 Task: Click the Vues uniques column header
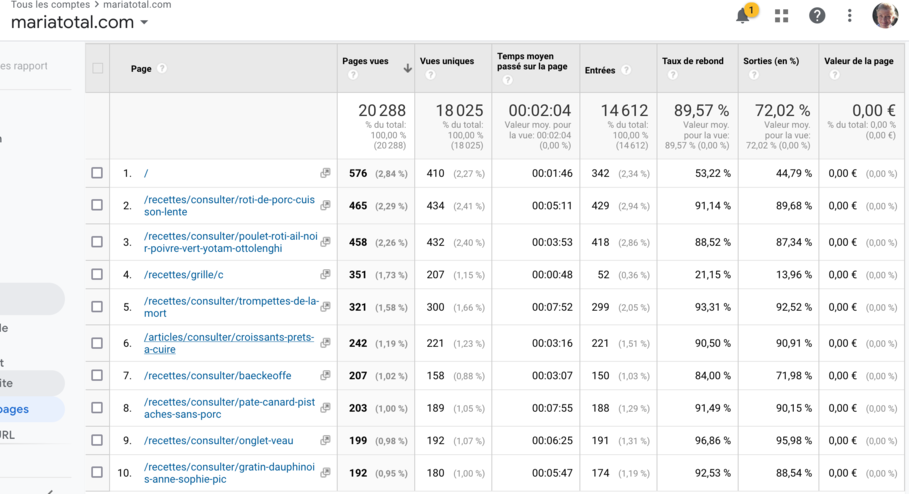446,61
